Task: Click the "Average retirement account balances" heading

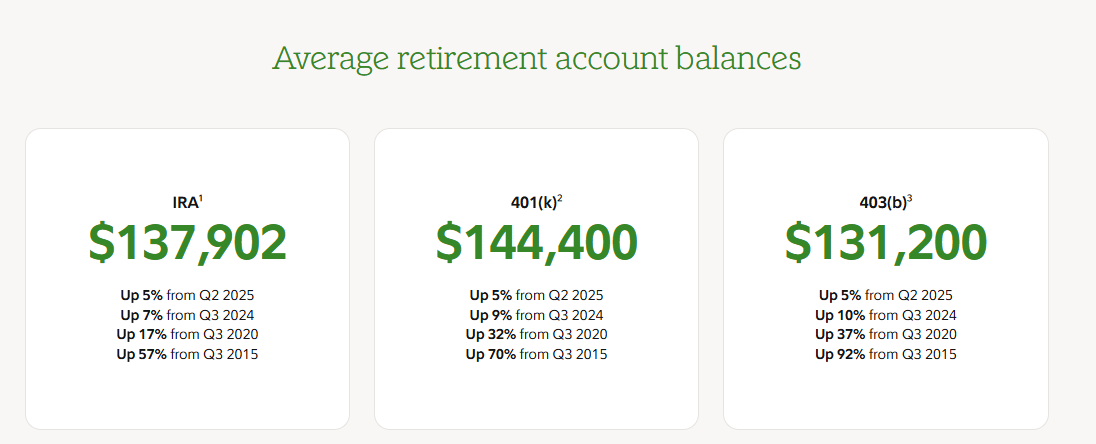Action: pos(537,58)
